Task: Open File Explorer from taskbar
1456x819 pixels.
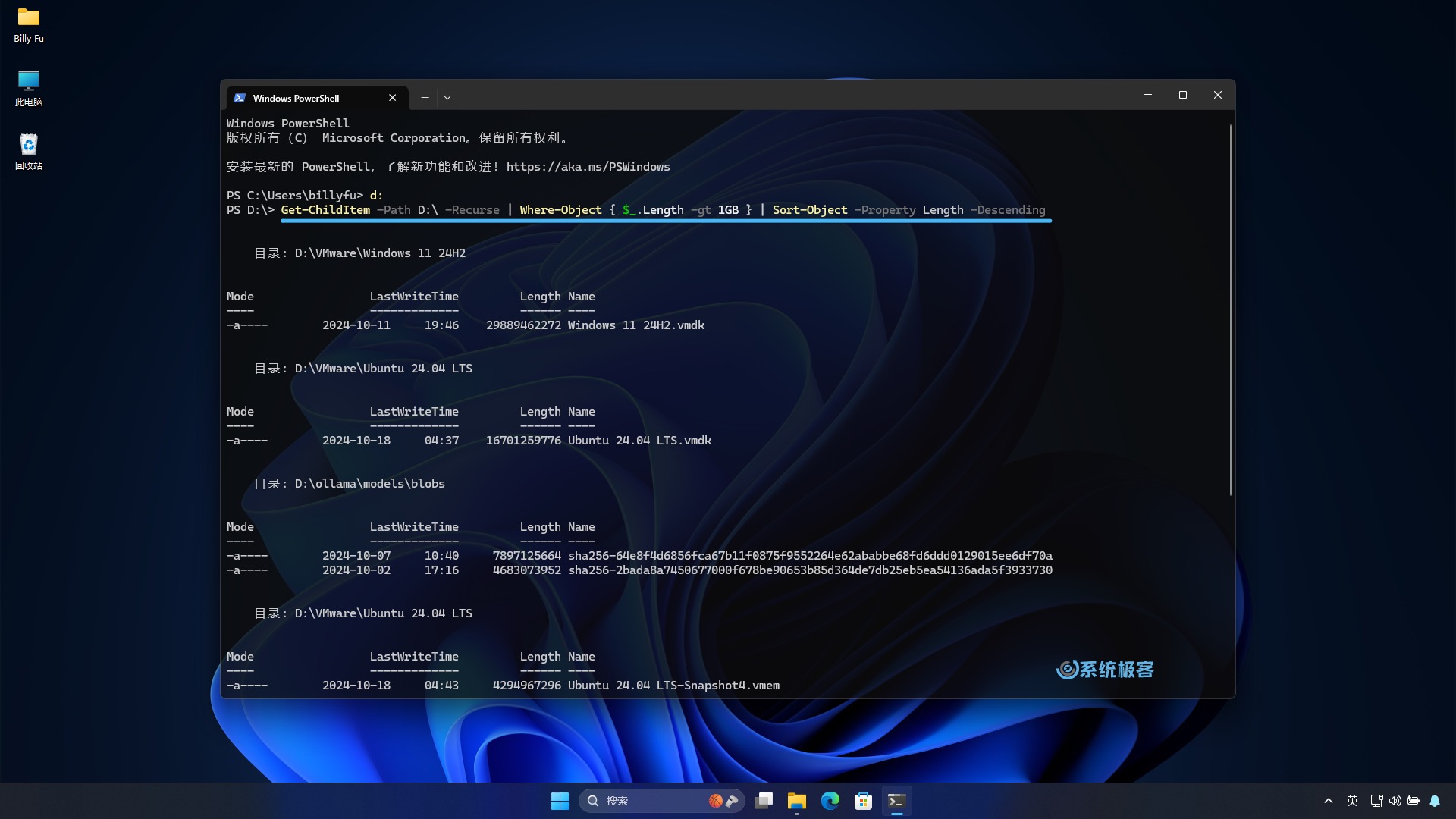Action: 797,800
